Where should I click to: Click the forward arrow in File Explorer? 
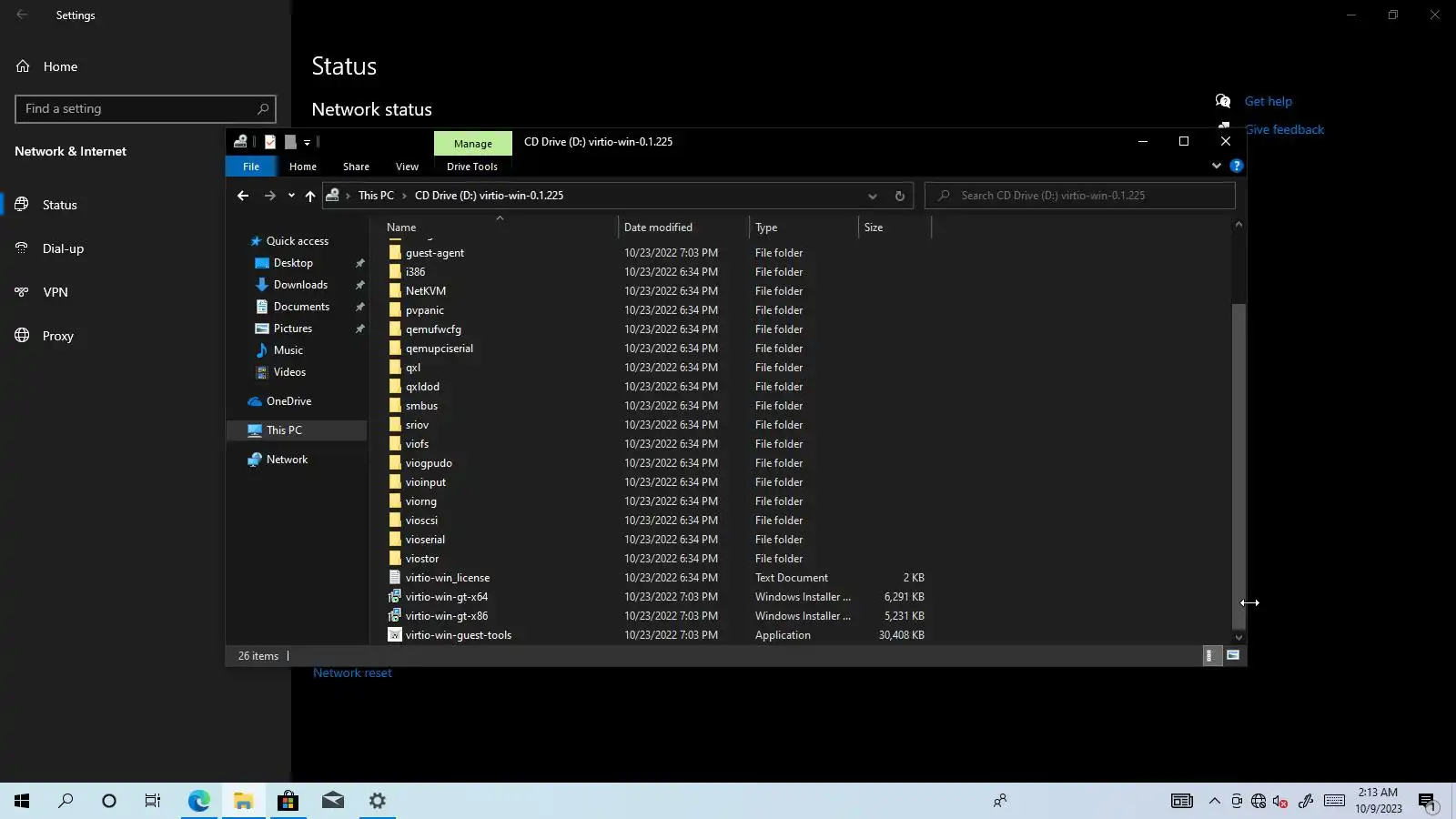(269, 196)
